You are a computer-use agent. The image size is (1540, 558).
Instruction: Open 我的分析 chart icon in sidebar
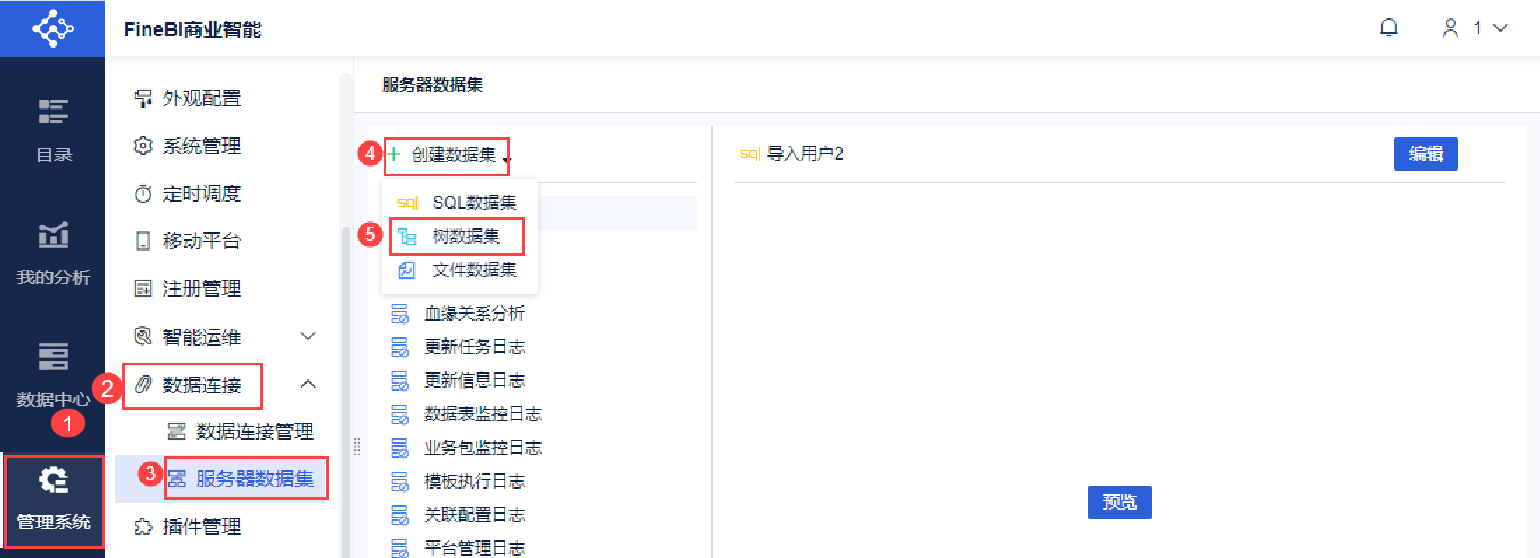tap(53, 234)
